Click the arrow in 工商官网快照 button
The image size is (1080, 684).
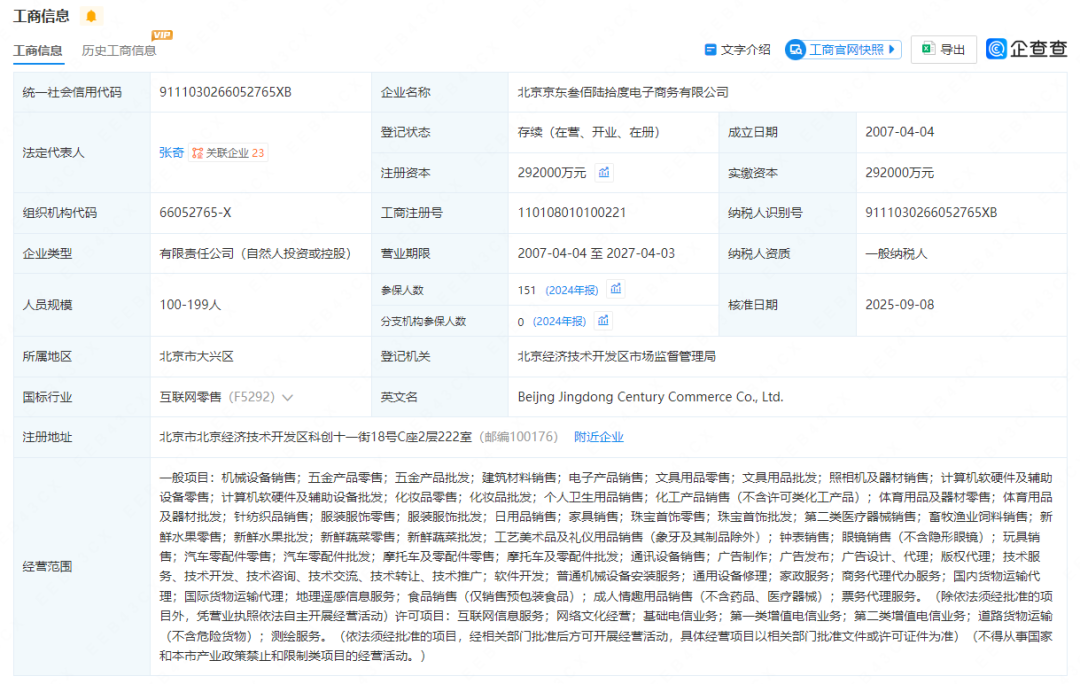(892, 50)
